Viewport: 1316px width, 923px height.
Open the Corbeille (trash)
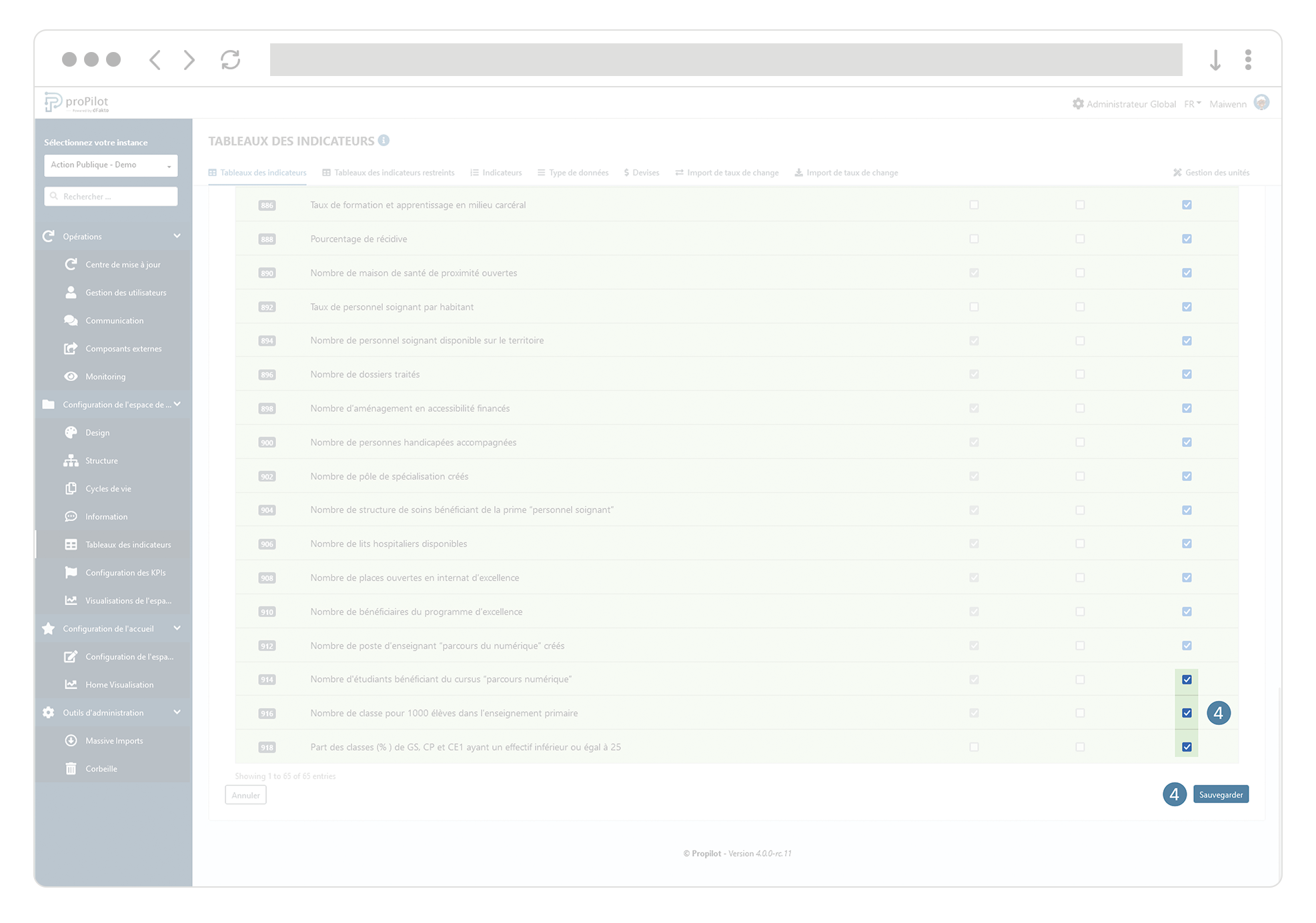pyautogui.click(x=101, y=768)
